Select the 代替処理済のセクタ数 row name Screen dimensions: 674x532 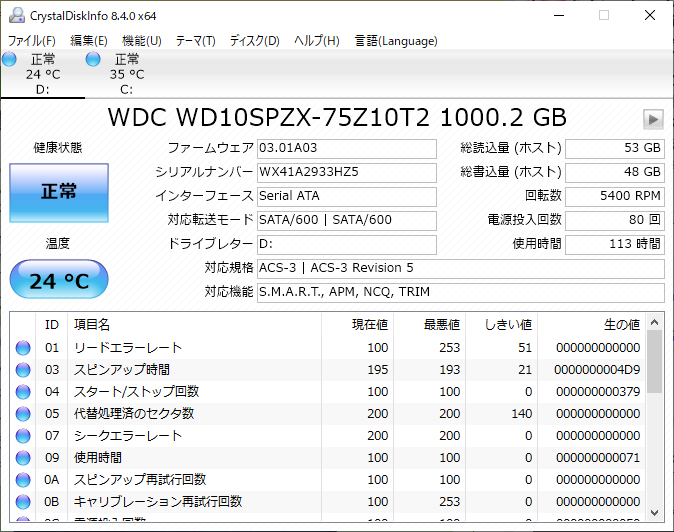(134, 414)
